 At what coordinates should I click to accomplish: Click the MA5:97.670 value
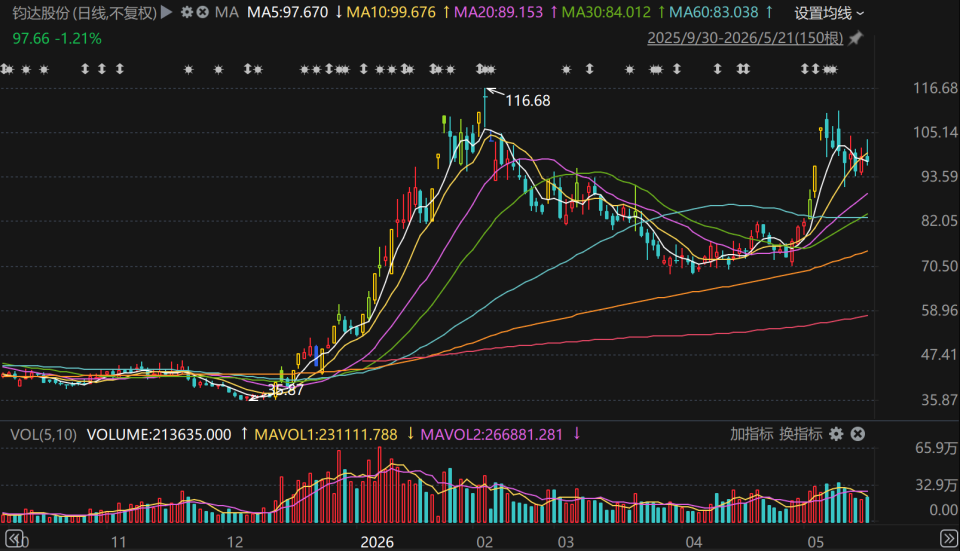(x=288, y=12)
